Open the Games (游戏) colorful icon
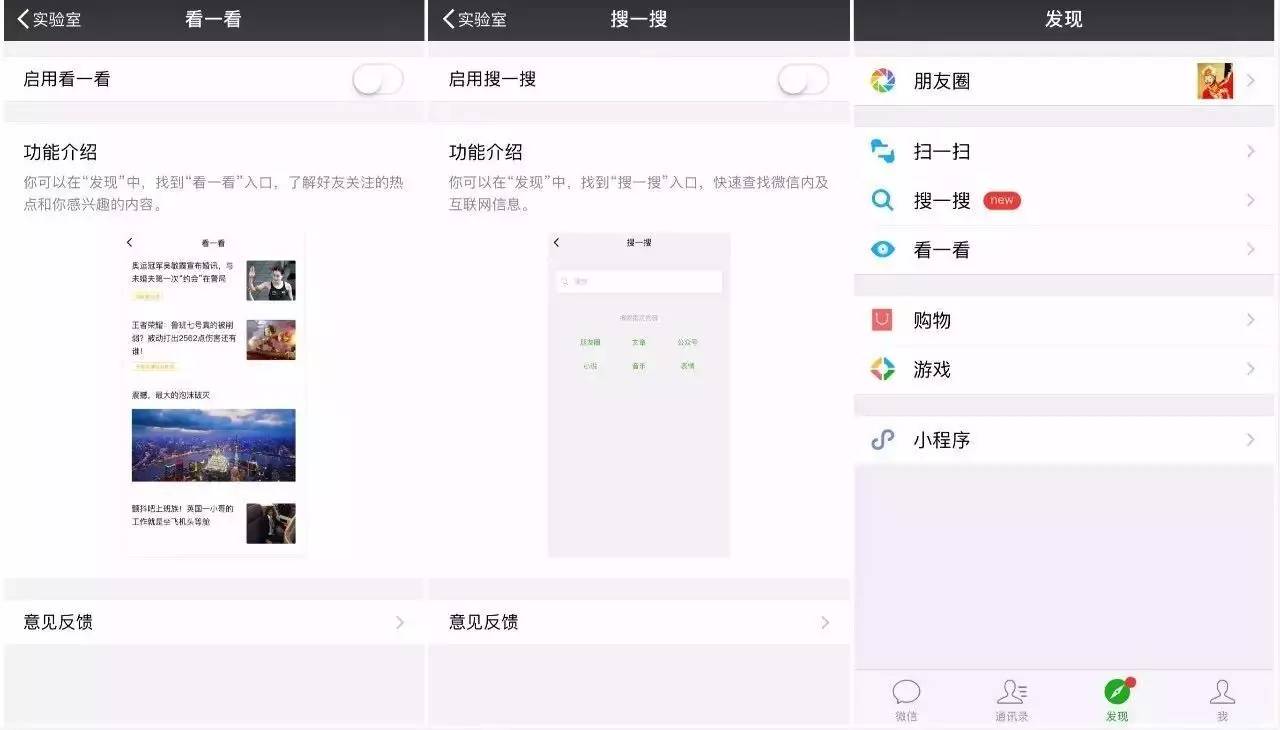Image resolution: width=1280 pixels, height=730 pixels. tap(882, 369)
